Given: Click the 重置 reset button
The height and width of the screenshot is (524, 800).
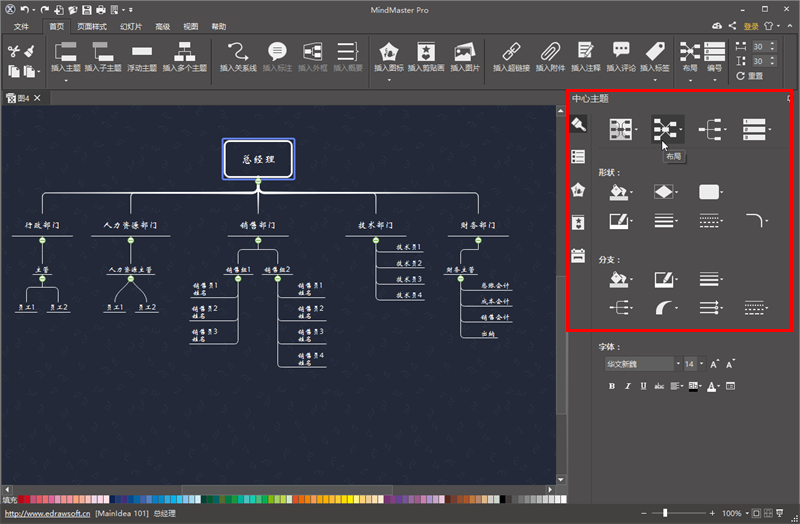Looking at the screenshot, I should coord(749,76).
